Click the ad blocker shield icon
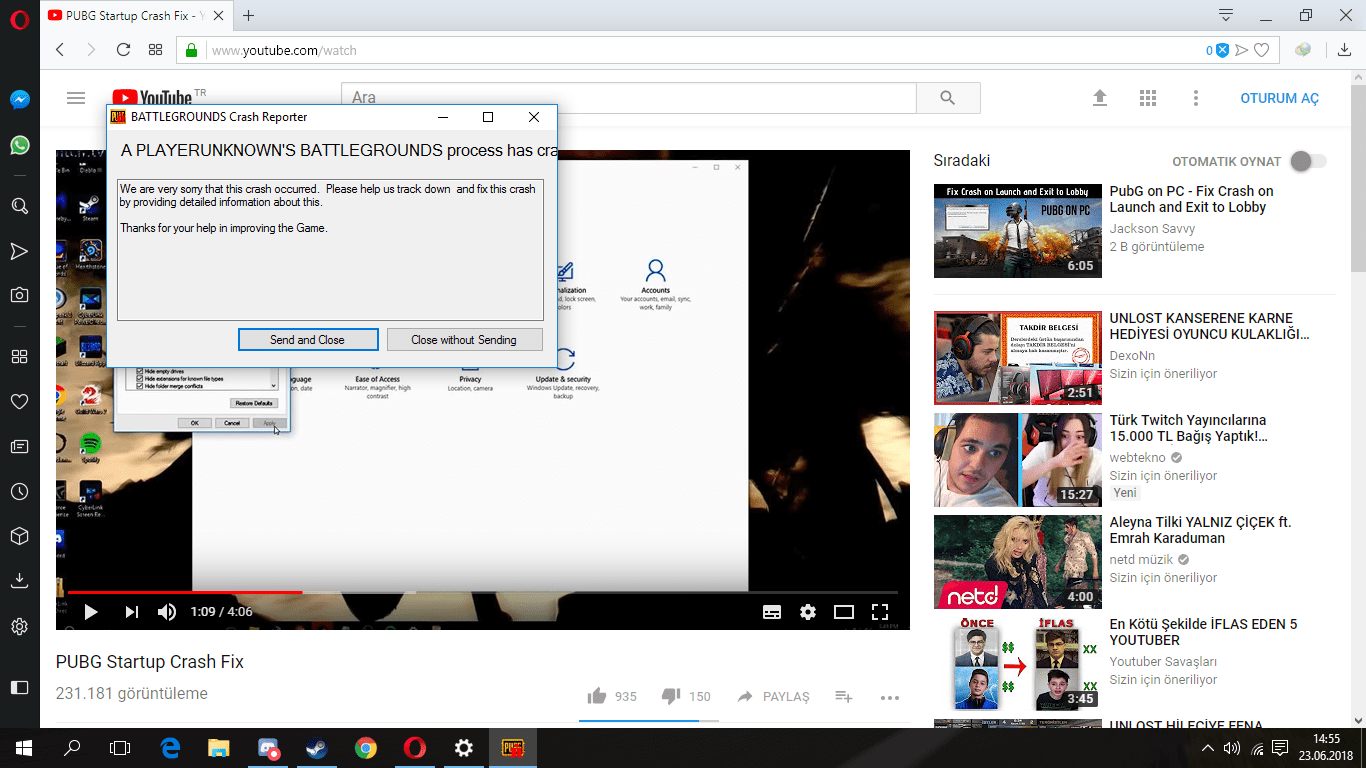This screenshot has width=1366, height=768. pos(1221,50)
